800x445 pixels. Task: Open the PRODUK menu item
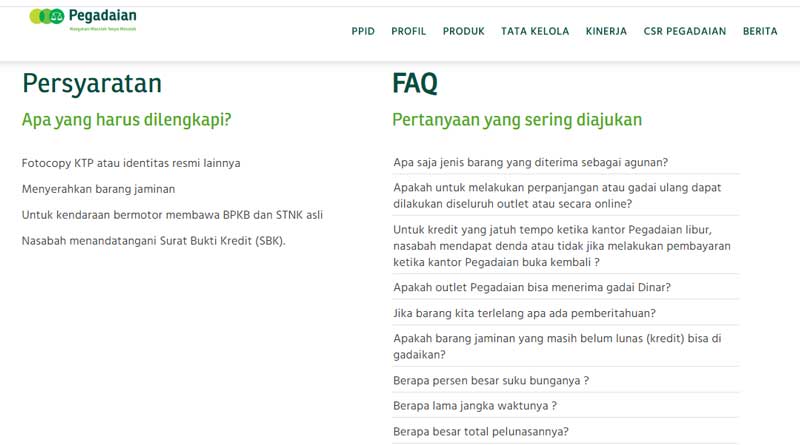[463, 31]
